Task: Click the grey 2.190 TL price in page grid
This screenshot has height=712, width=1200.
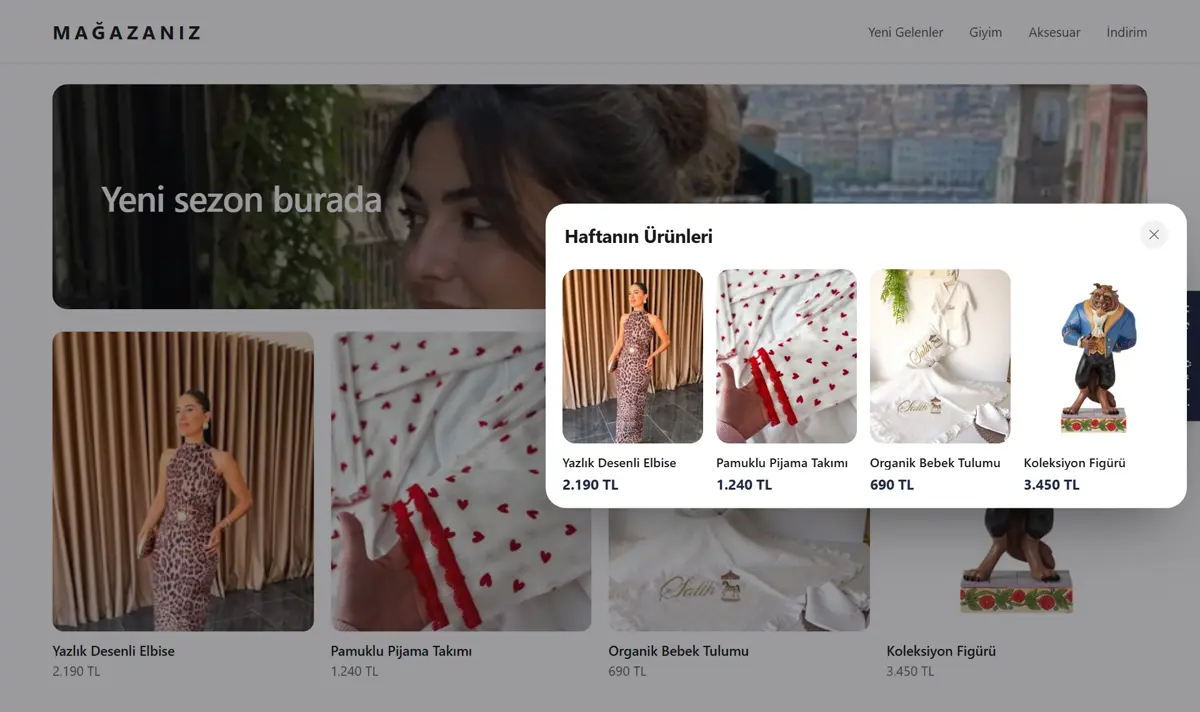Action: [x=77, y=671]
